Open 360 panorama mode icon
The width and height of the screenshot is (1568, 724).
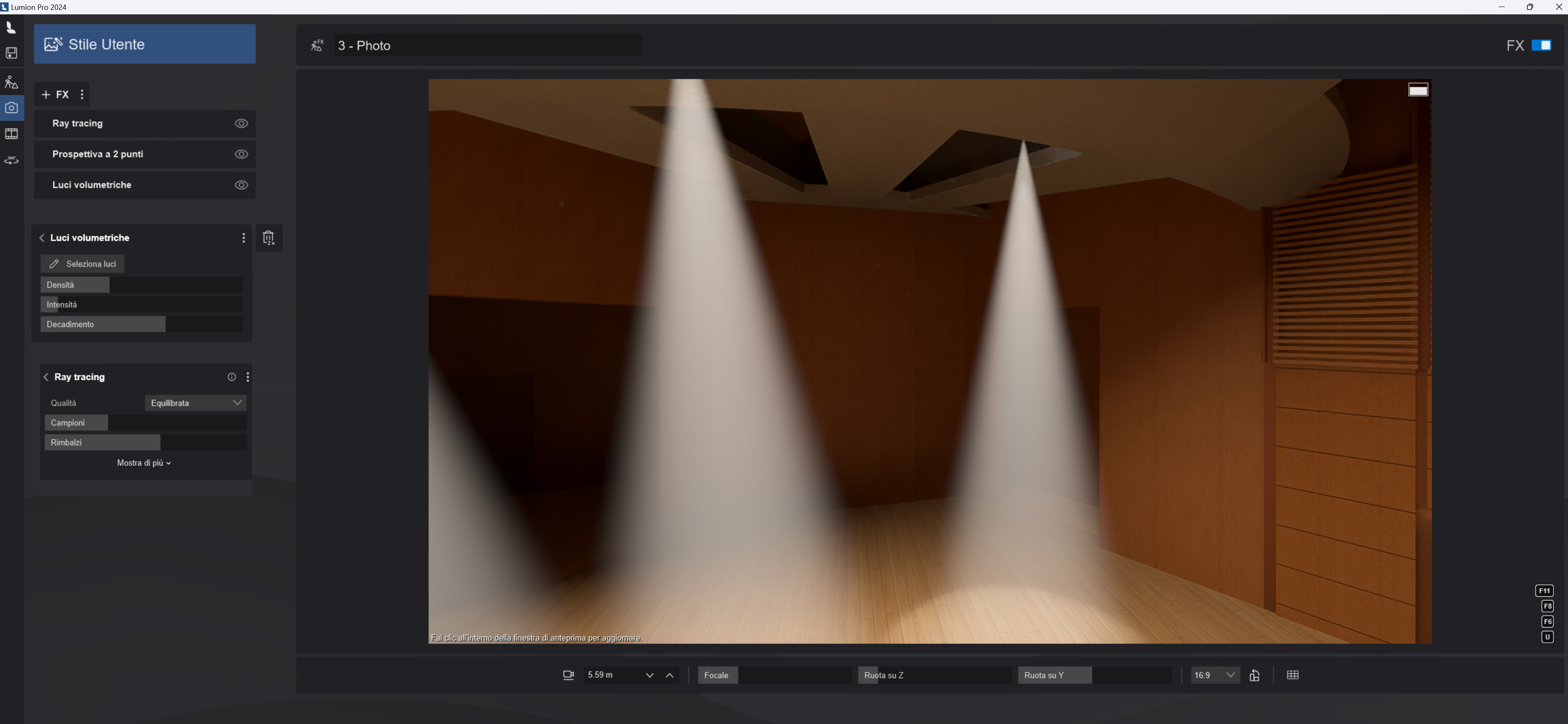pos(11,160)
